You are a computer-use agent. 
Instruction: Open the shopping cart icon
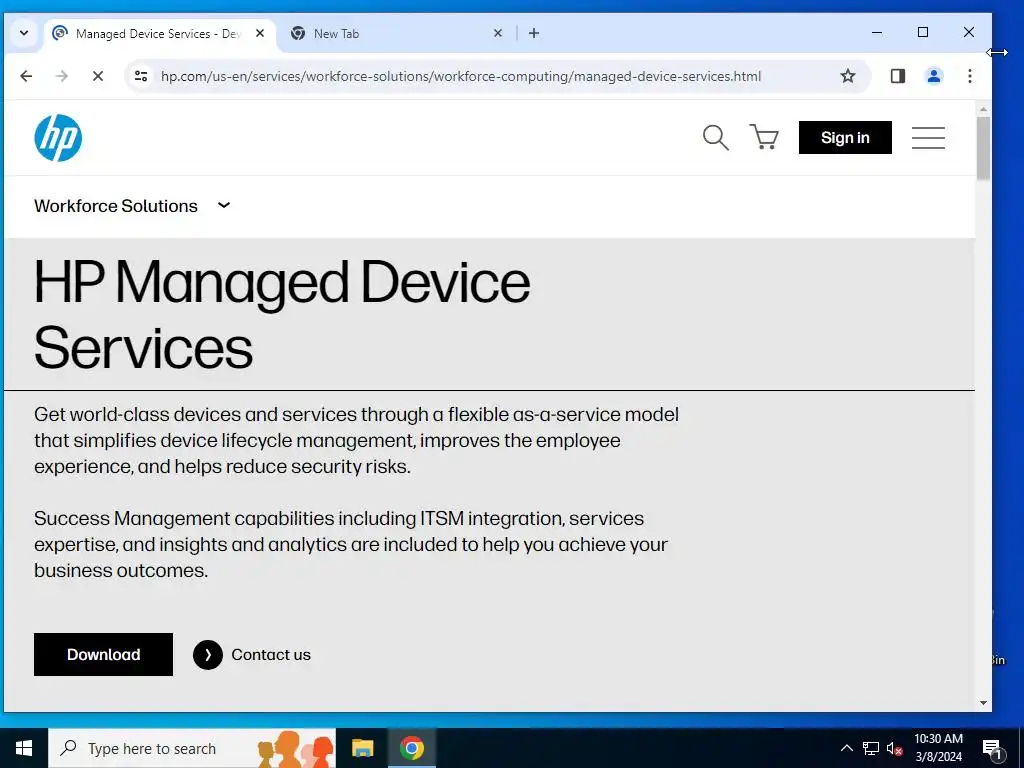[763, 137]
